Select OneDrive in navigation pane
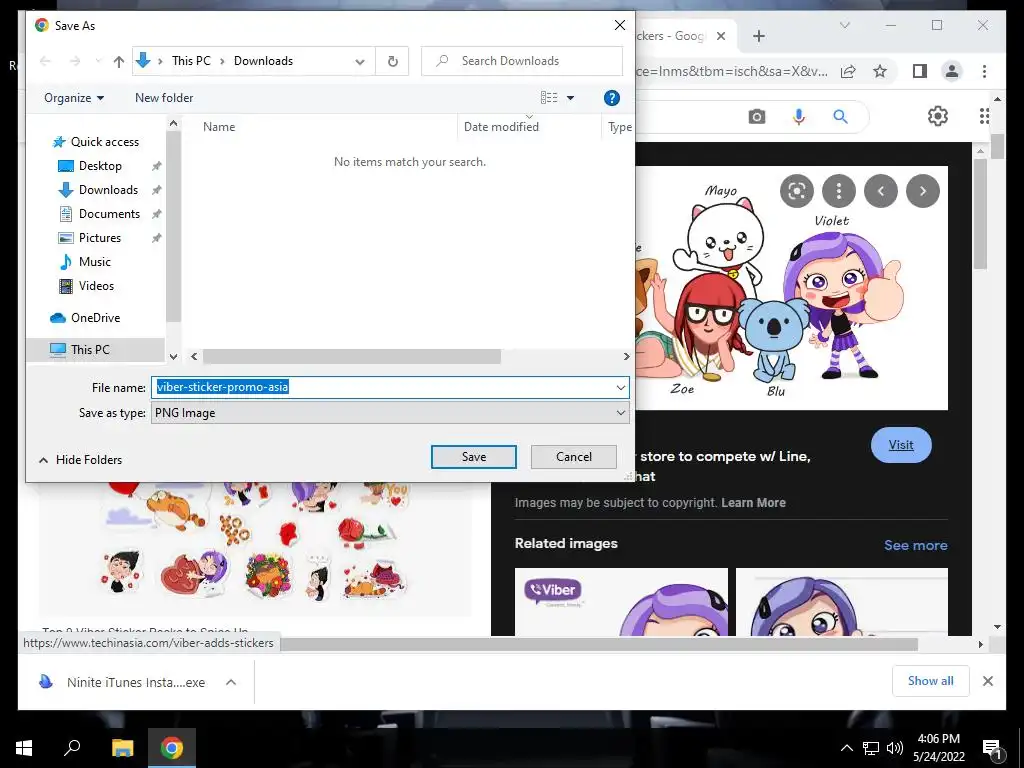 95,318
